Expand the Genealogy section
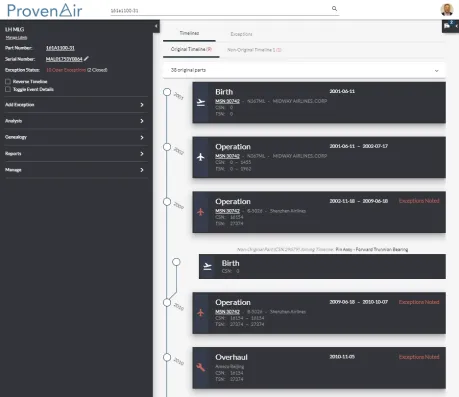 pyautogui.click(x=76, y=137)
